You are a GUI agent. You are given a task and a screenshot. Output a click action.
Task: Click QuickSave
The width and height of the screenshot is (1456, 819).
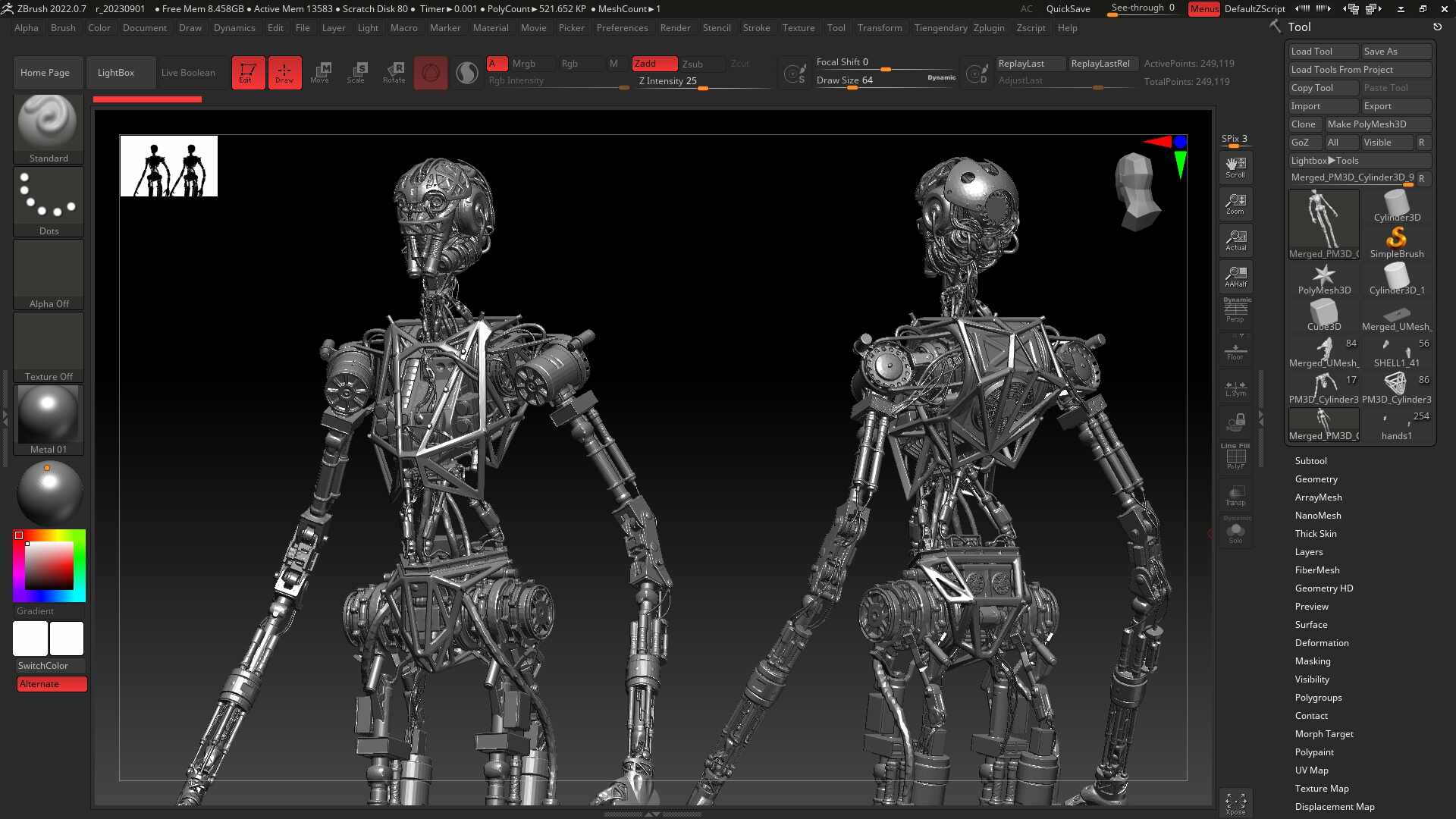click(1068, 9)
